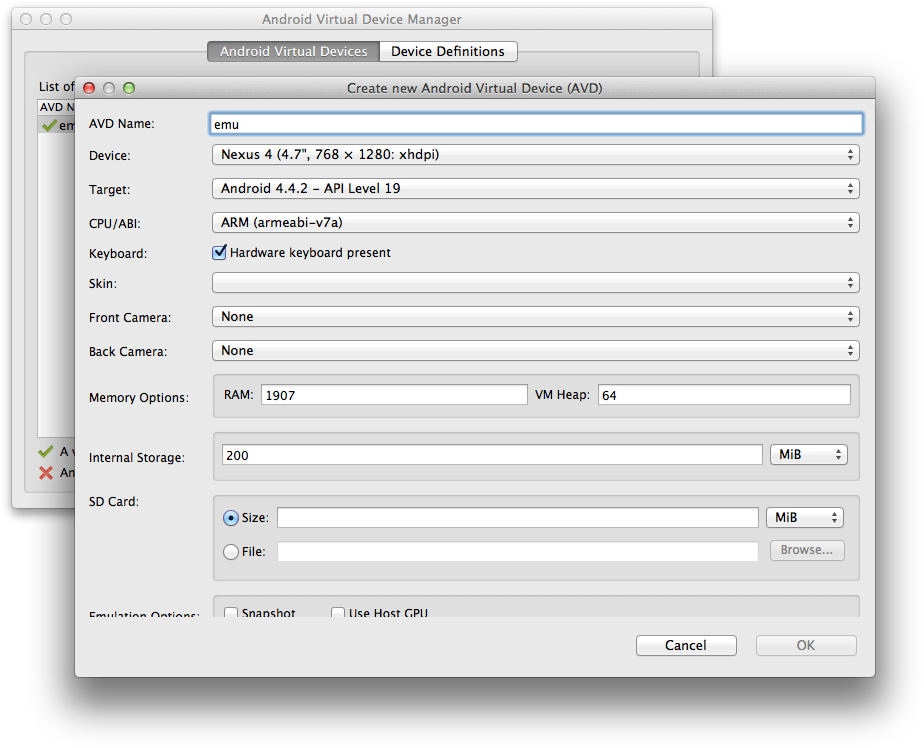Open the Target dropdown for Android 4.4.2
The width and height of the screenshot is (924, 748).
[535, 188]
